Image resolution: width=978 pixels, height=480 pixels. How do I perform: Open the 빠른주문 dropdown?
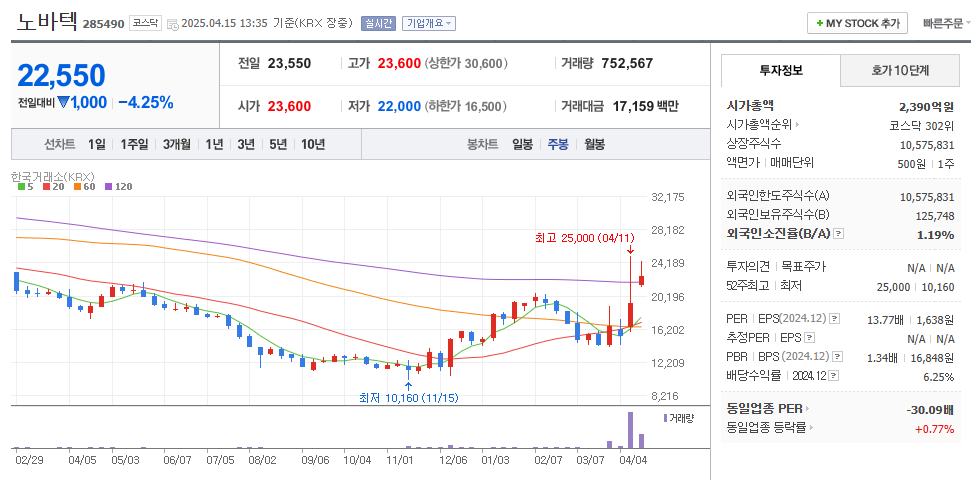(947, 24)
